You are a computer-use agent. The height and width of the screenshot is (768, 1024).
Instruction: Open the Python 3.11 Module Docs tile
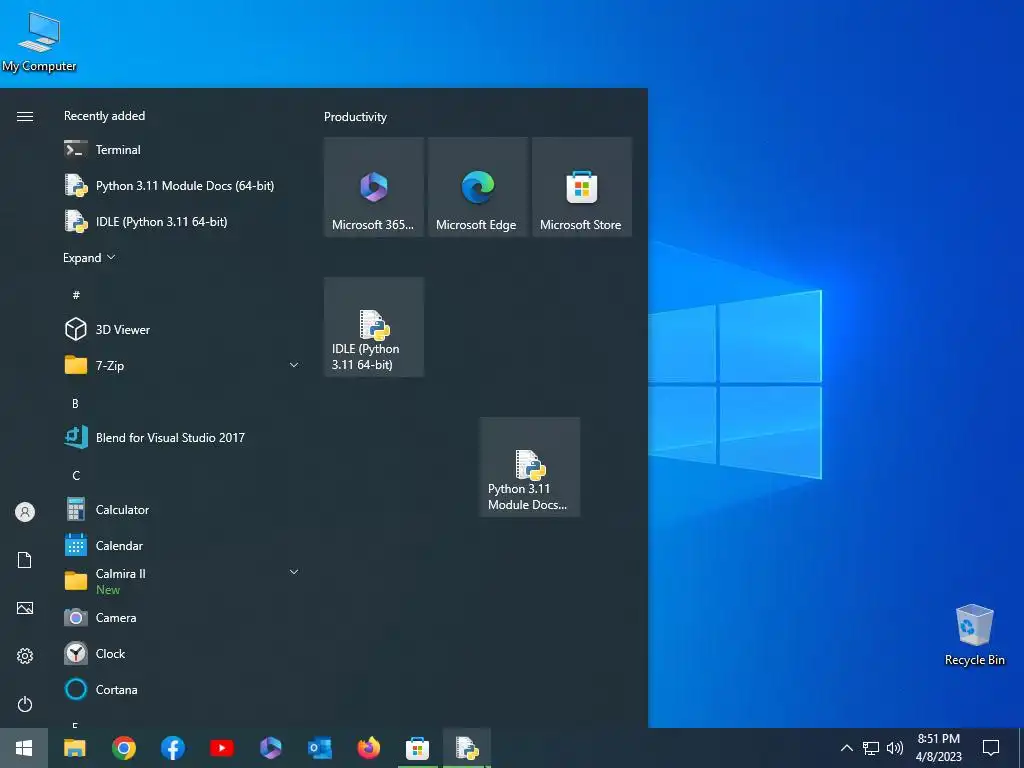530,467
